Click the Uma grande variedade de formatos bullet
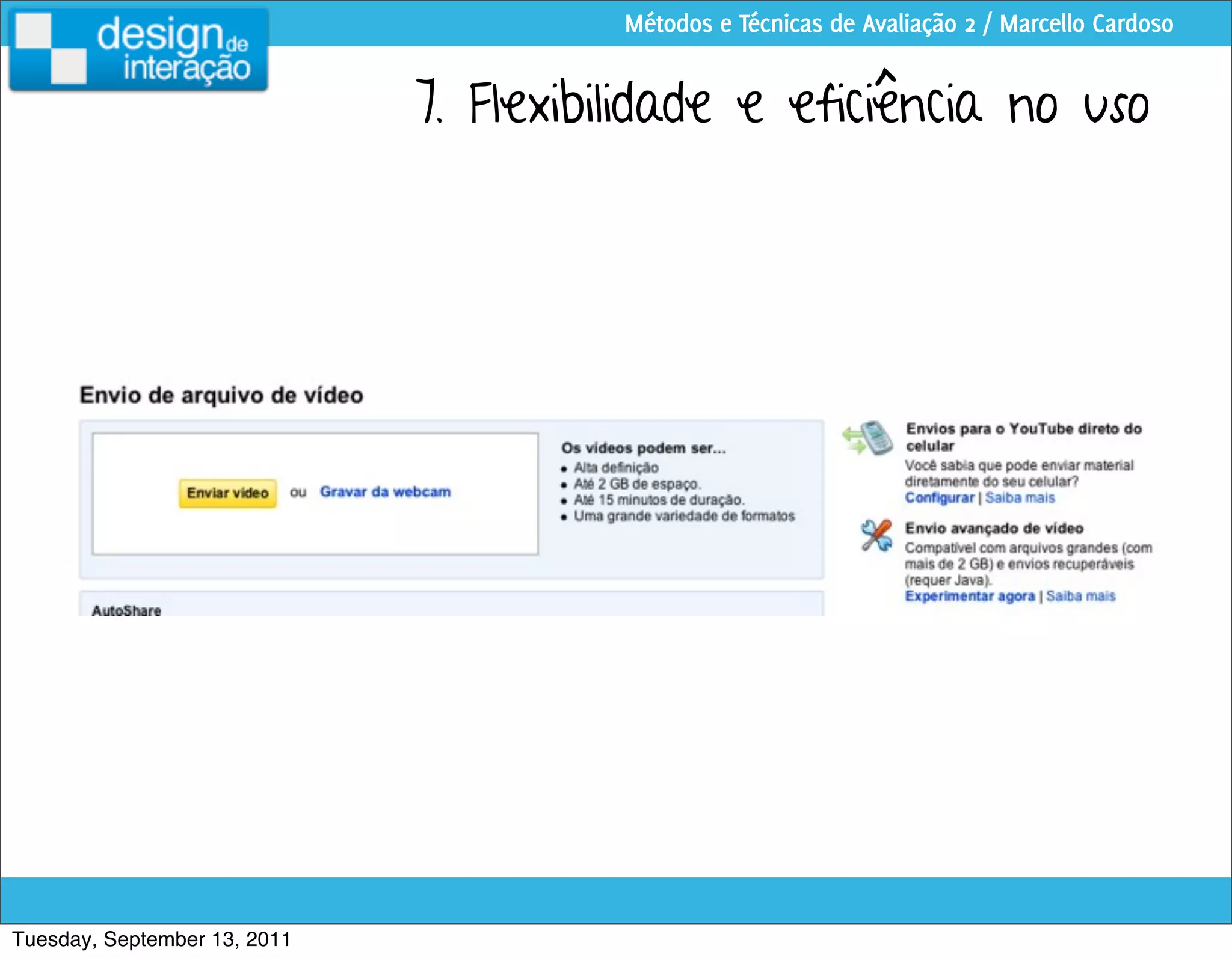The width and height of the screenshot is (1232, 958). tap(684, 516)
